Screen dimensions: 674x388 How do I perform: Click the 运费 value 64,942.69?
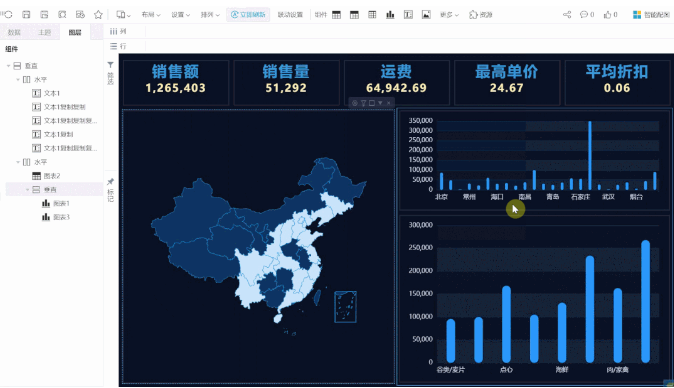[x=396, y=88]
